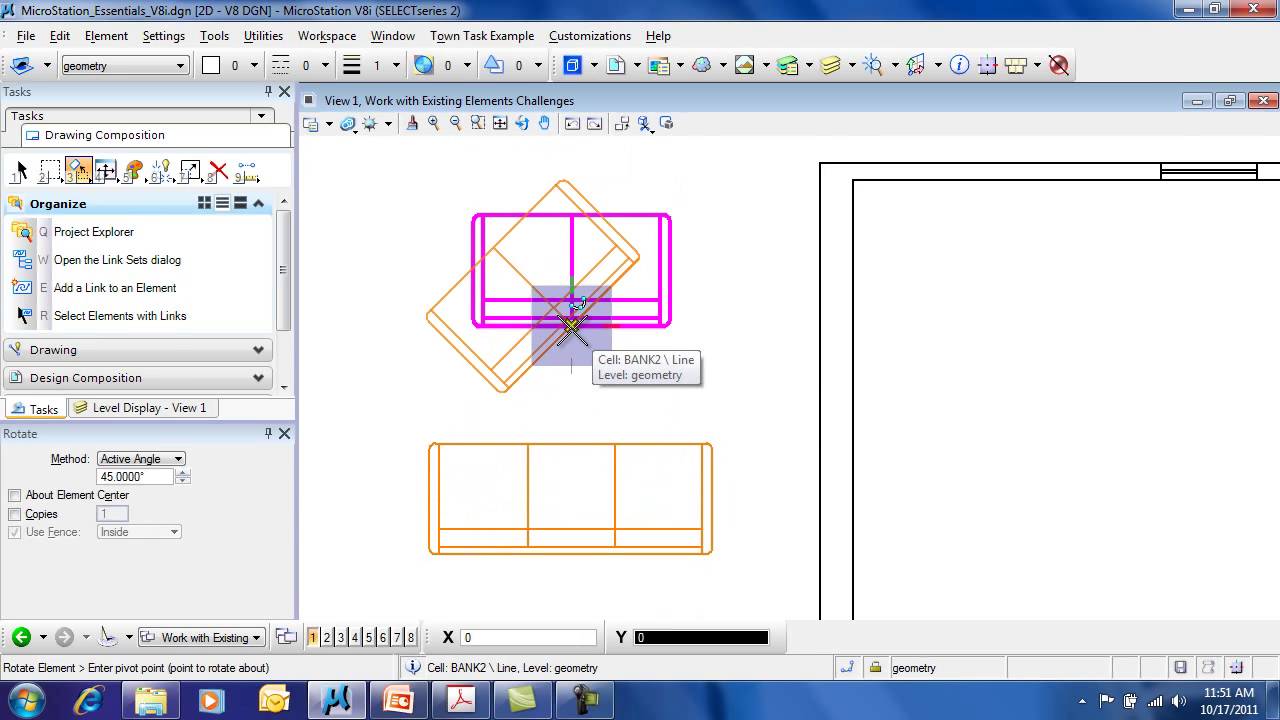Open the Use Fence Inside dropdown
The height and width of the screenshot is (720, 1280).
click(x=139, y=532)
